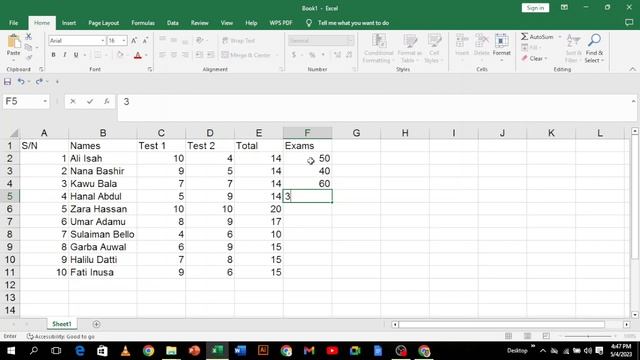Open the font name dropdown

pos(102,41)
